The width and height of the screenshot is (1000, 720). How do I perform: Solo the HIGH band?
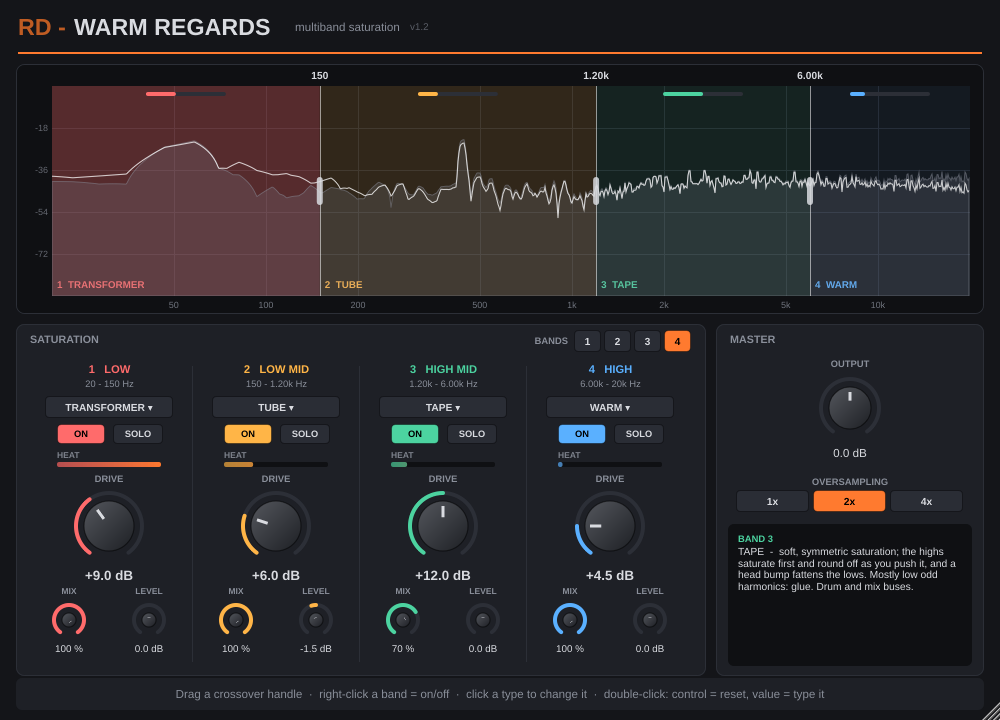639,434
